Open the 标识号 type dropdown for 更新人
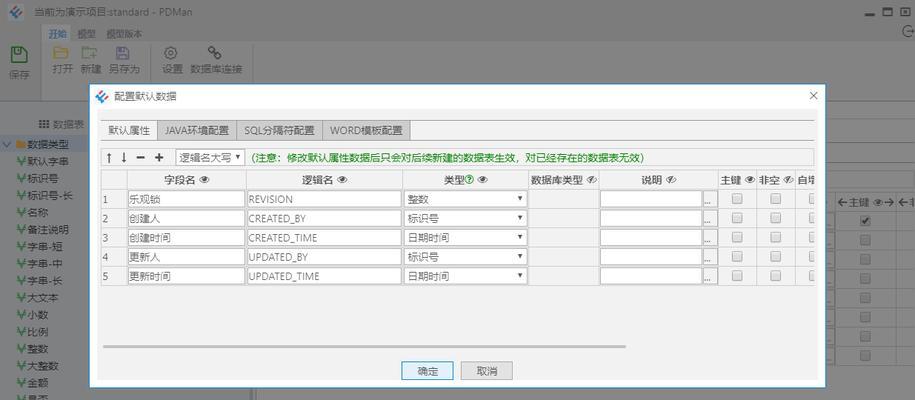Screen dimensions: 915x400 coord(465,257)
